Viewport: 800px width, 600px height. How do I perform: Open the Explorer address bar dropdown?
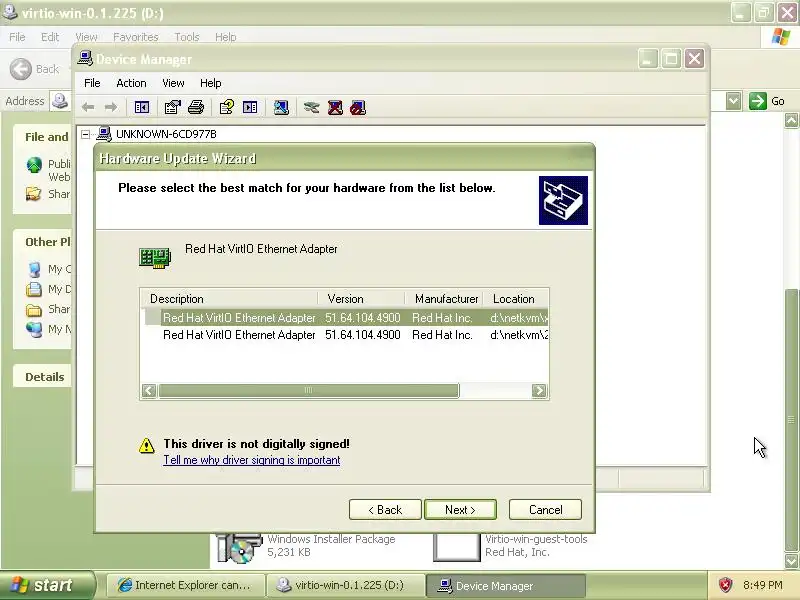733,101
